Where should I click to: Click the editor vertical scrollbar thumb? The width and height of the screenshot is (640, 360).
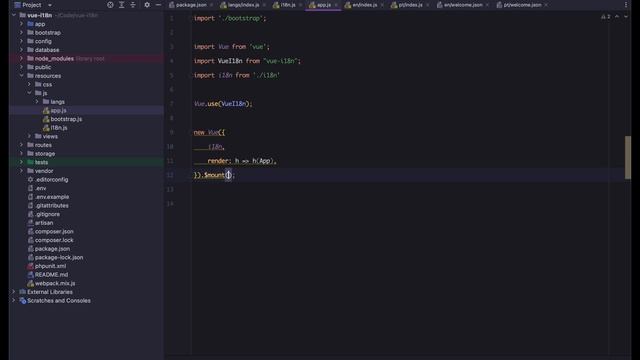point(628,158)
